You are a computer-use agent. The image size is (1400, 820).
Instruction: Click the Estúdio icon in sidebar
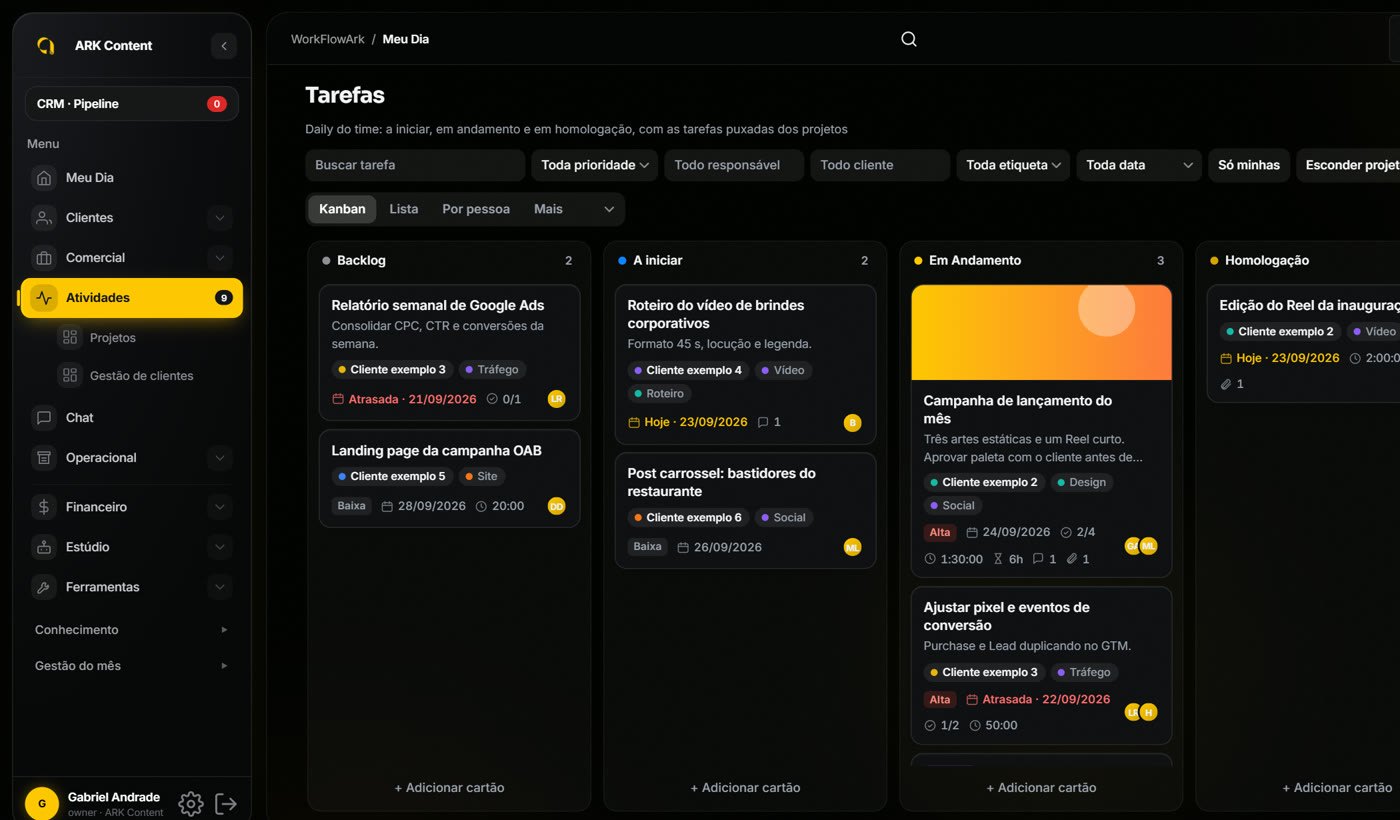[x=43, y=547]
